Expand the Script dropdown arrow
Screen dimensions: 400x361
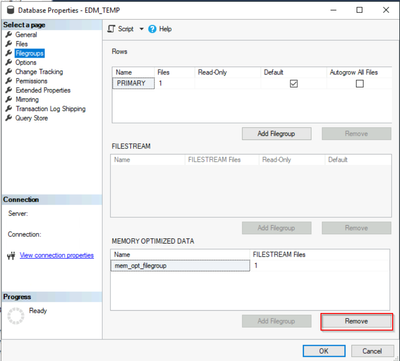(141, 29)
